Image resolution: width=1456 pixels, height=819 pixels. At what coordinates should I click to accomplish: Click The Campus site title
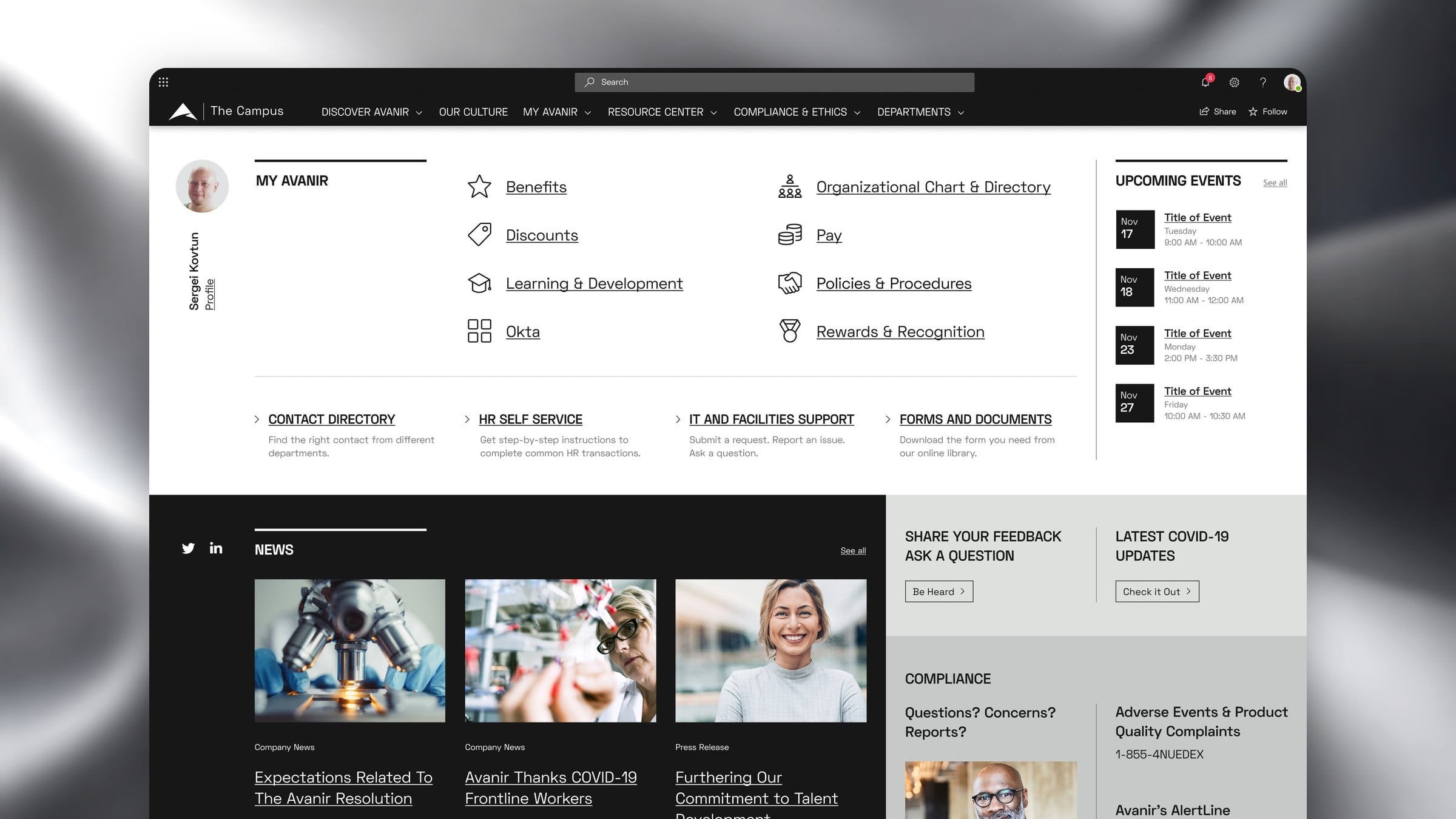tap(247, 111)
